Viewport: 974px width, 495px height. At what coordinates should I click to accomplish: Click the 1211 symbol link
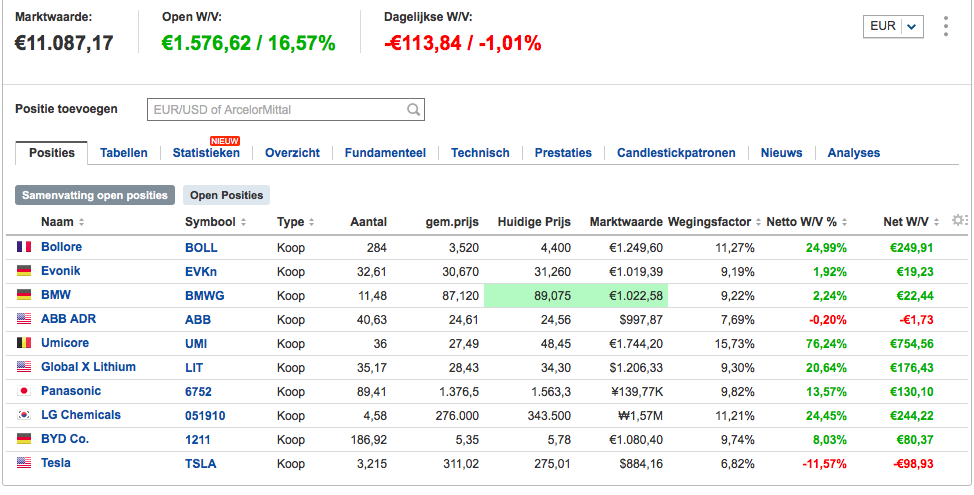point(198,440)
